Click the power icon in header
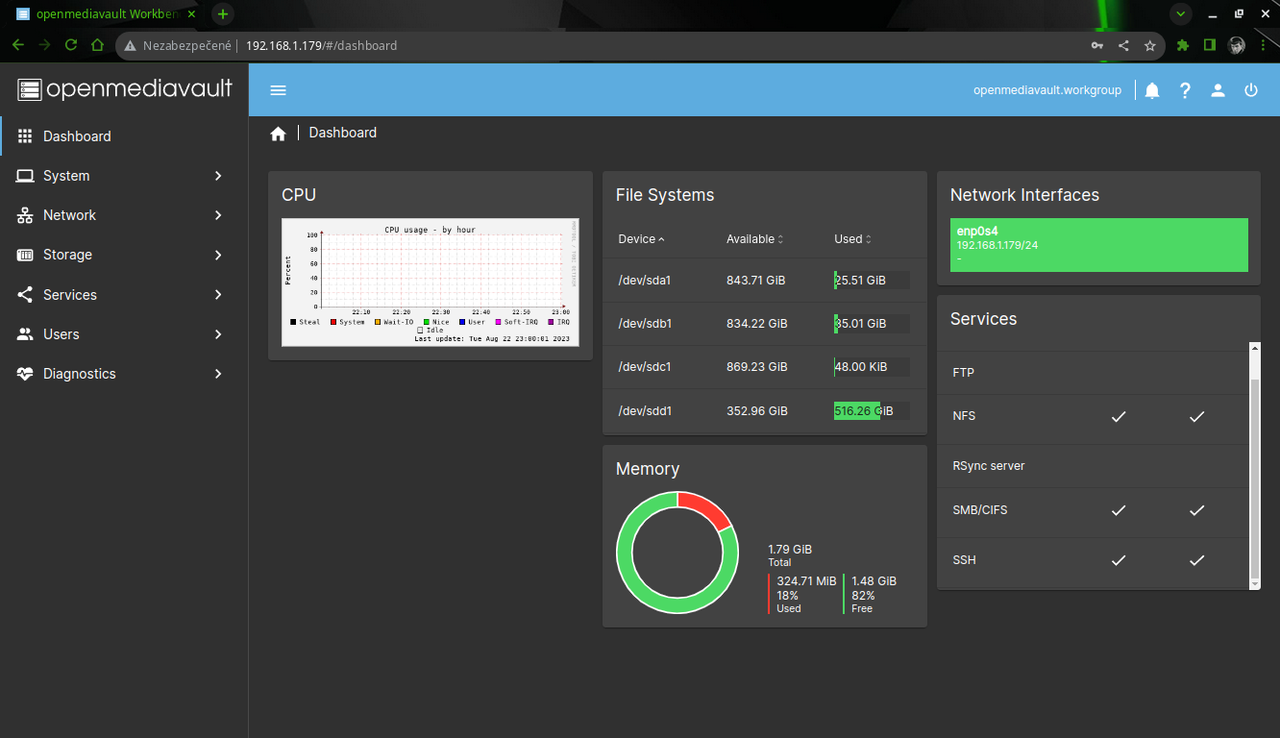1280x738 pixels. 1251,90
